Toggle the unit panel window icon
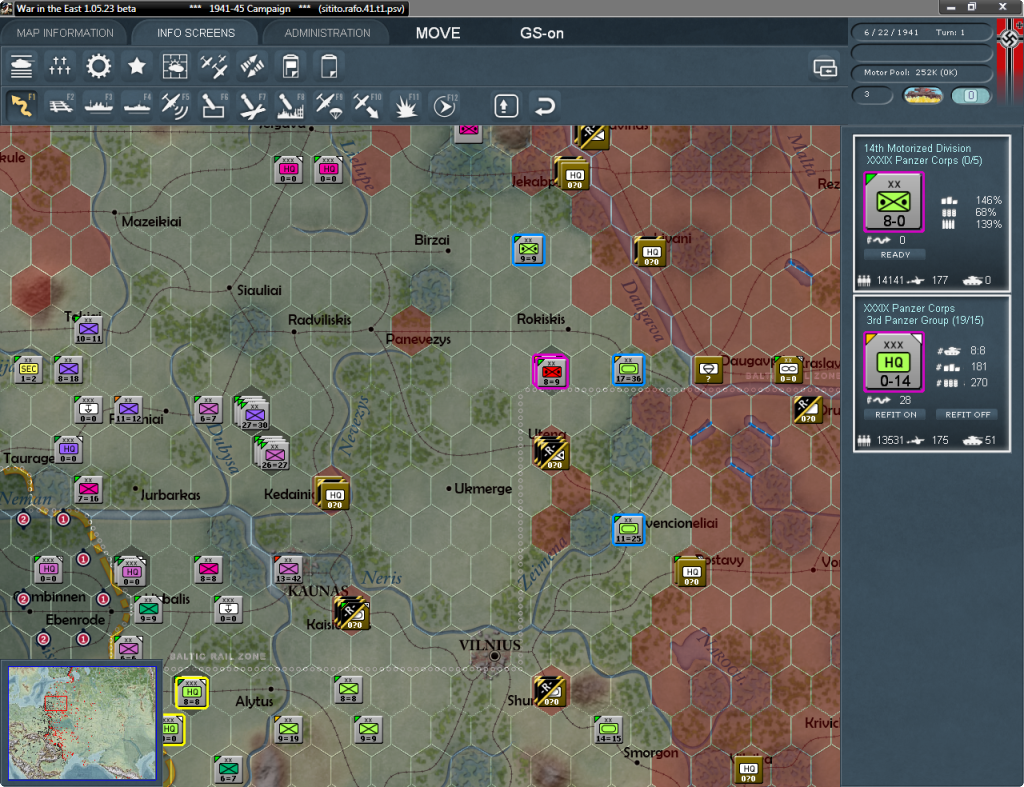1024x787 pixels. click(x=825, y=67)
